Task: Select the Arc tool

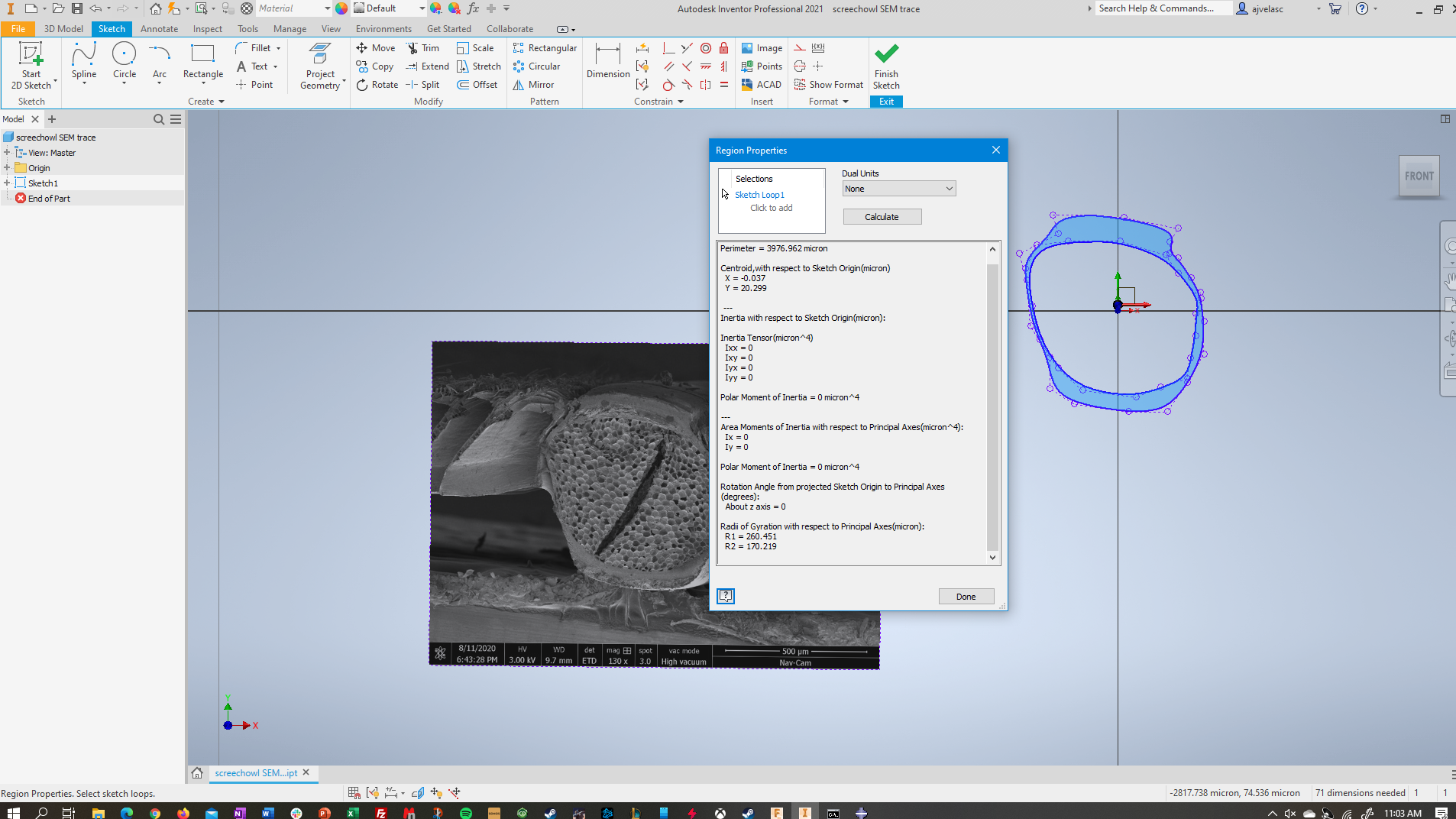Action: point(160,61)
